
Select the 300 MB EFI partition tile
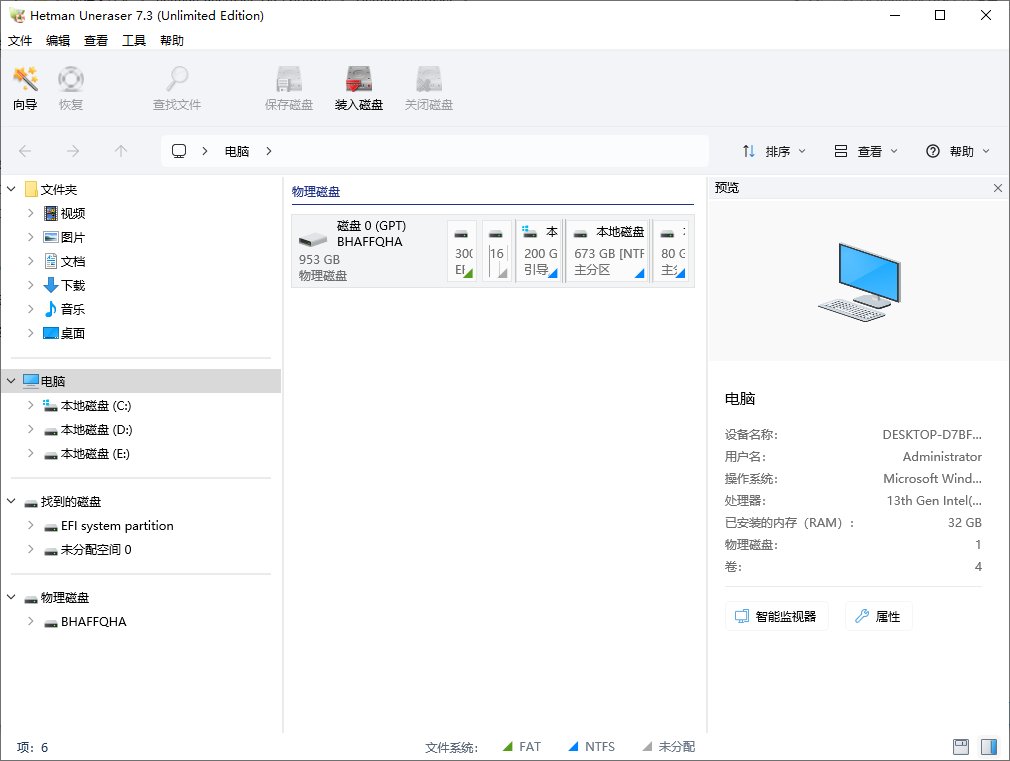[x=462, y=251]
